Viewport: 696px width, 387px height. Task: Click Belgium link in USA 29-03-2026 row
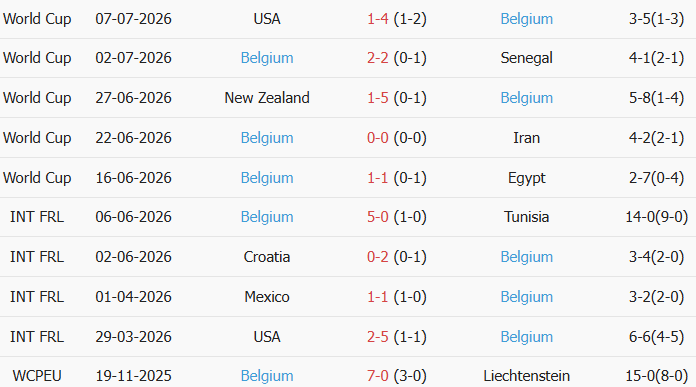[x=526, y=337]
